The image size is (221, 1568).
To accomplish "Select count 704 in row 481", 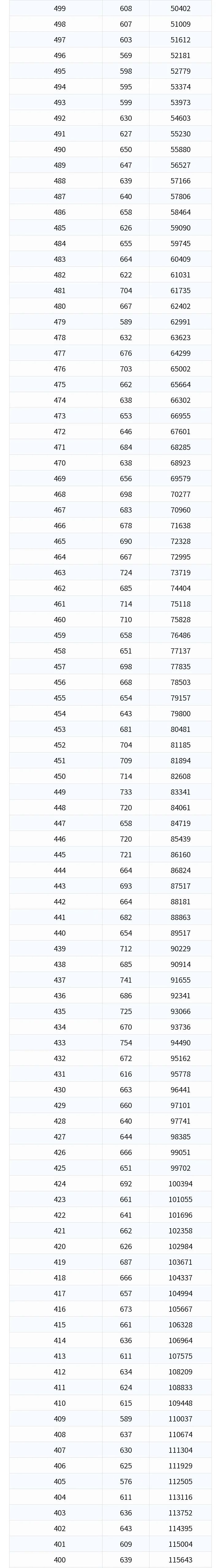I will click(x=126, y=291).
